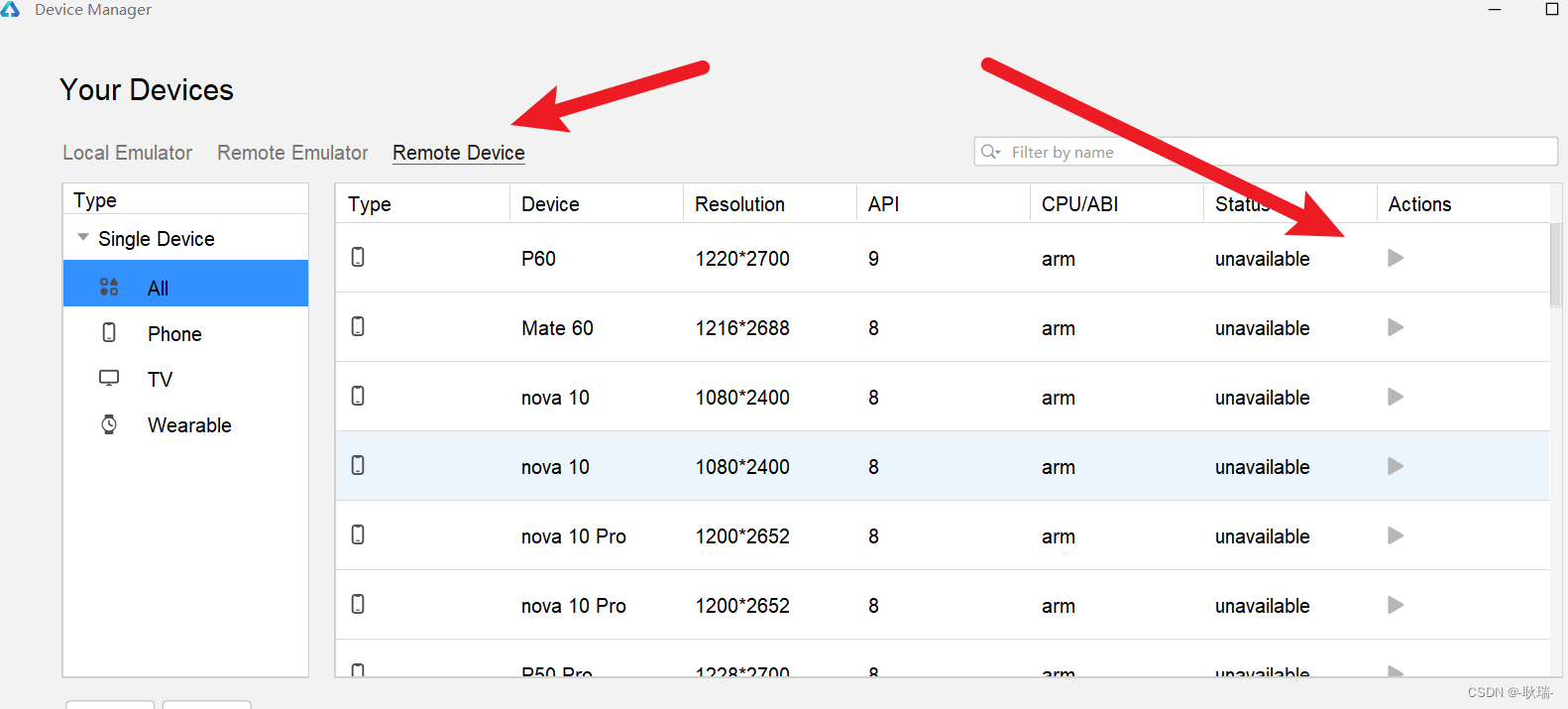Click the Phone type icon in sidebar
Image resolution: width=1568 pixels, height=709 pixels.
pos(109,332)
